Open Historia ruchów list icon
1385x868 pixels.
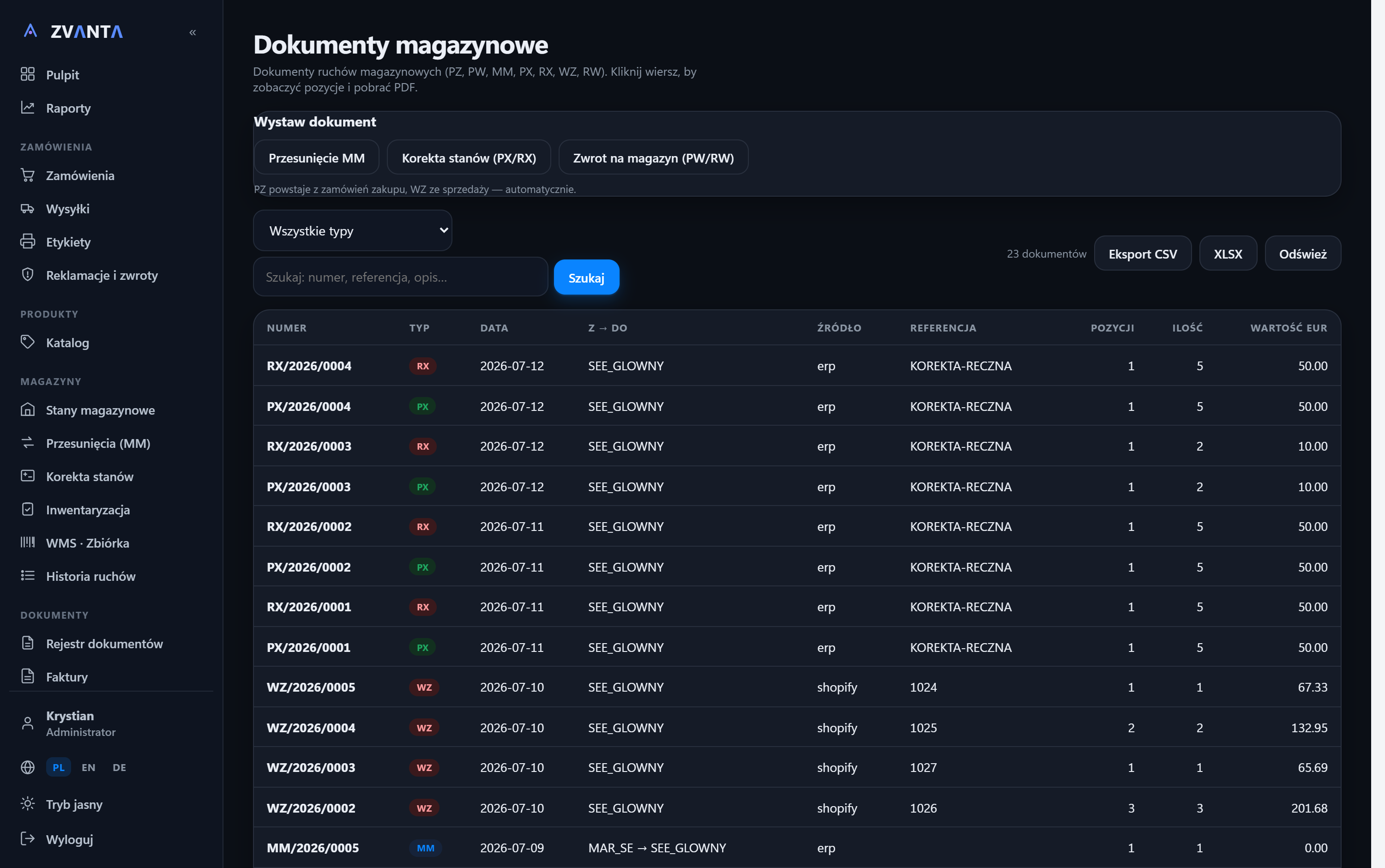[28, 575]
